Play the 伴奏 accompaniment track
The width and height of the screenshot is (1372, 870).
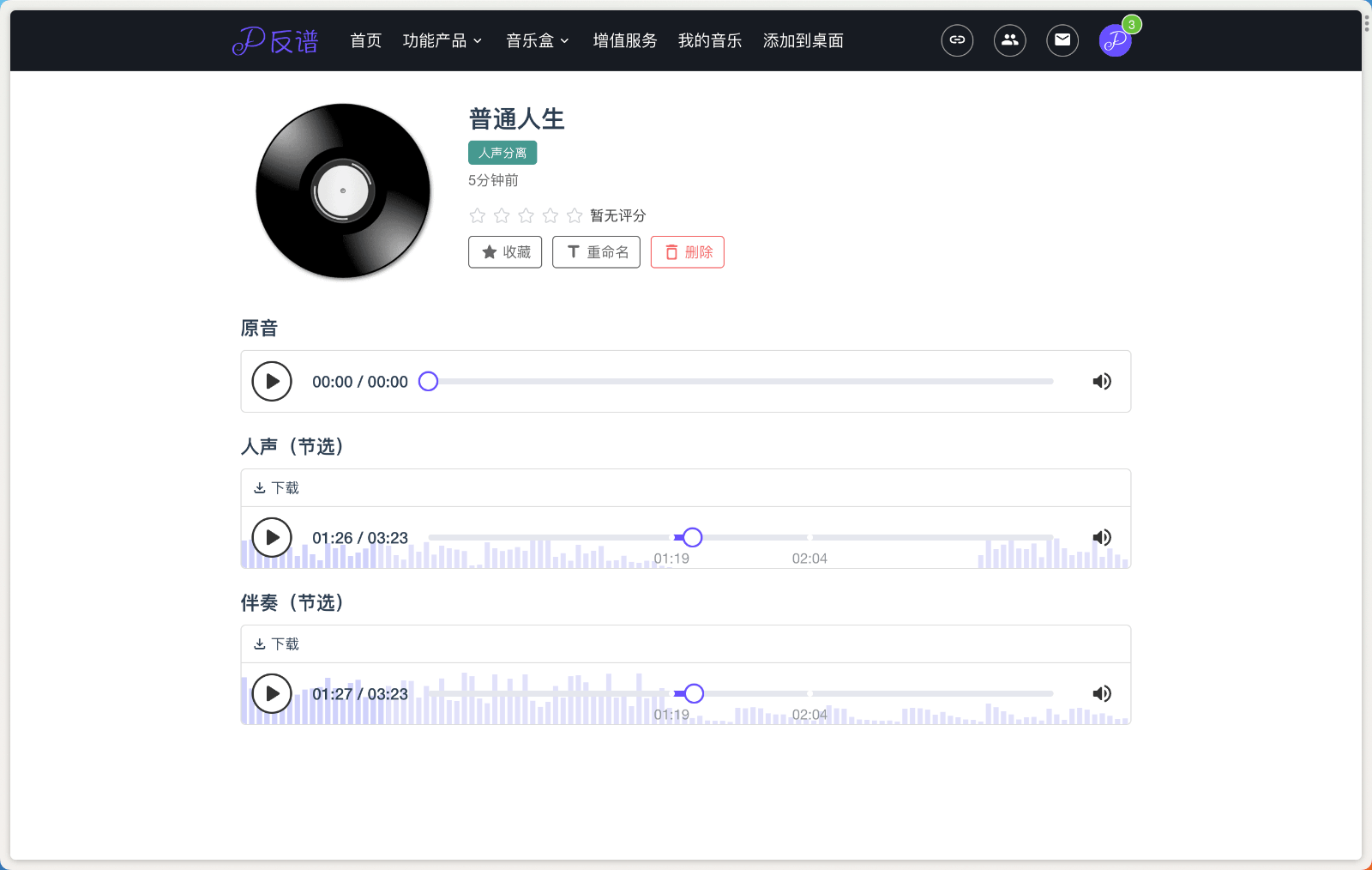[x=272, y=694]
